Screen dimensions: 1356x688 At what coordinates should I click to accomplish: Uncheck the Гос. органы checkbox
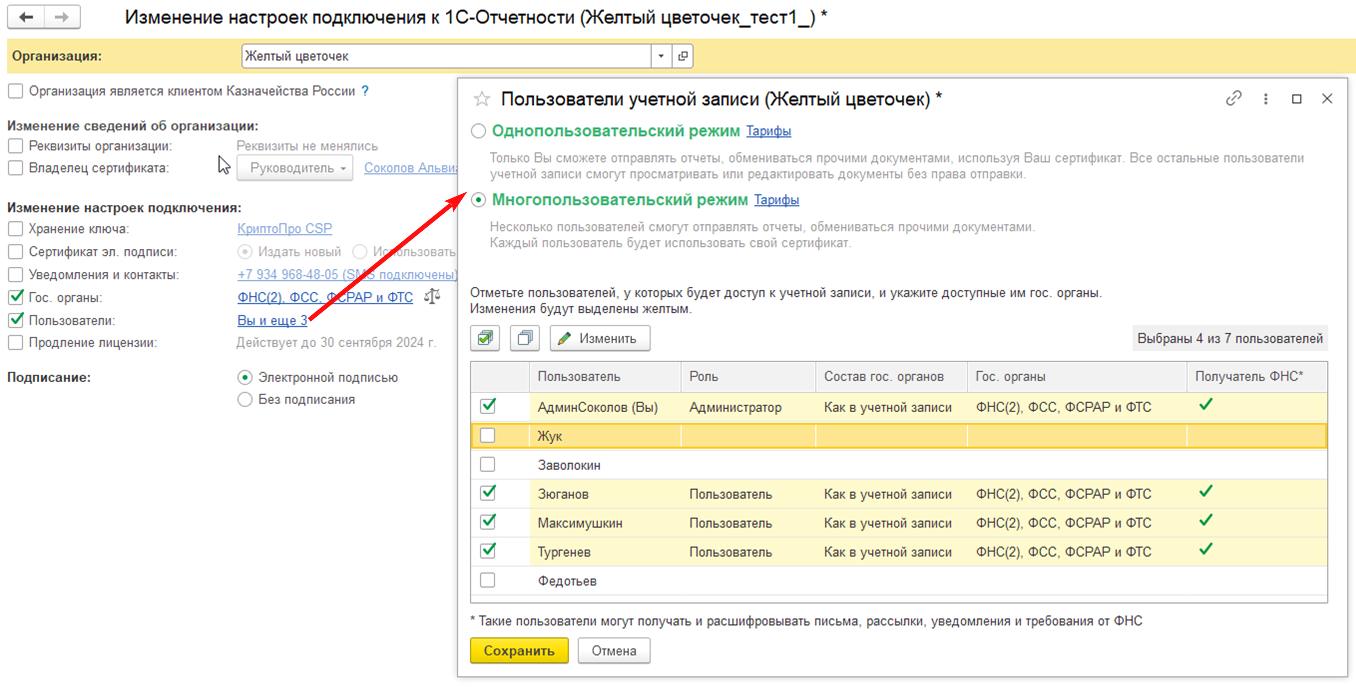point(16,297)
